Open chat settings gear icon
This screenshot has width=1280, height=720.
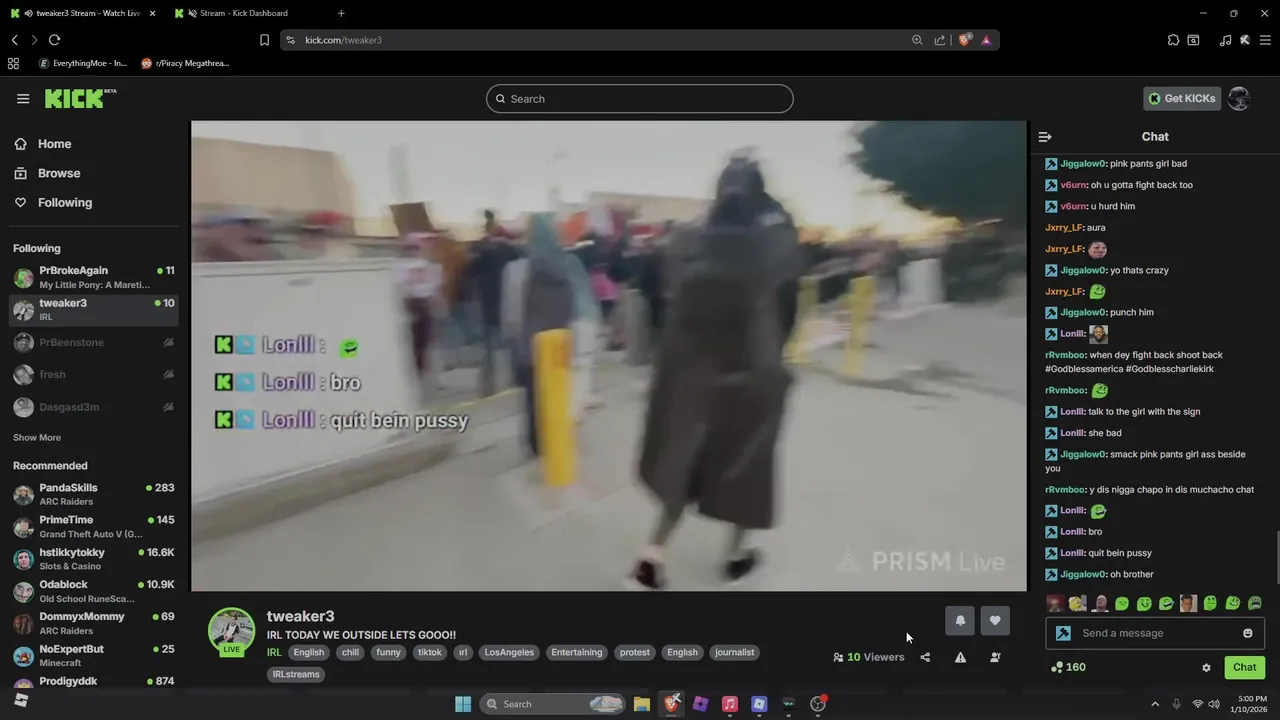pos(1206,667)
